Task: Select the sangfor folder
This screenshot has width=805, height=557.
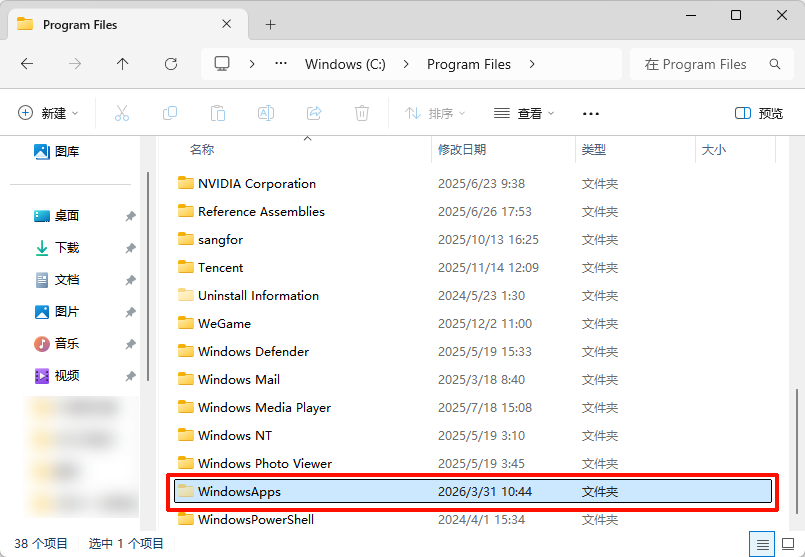Action: coord(472,239)
